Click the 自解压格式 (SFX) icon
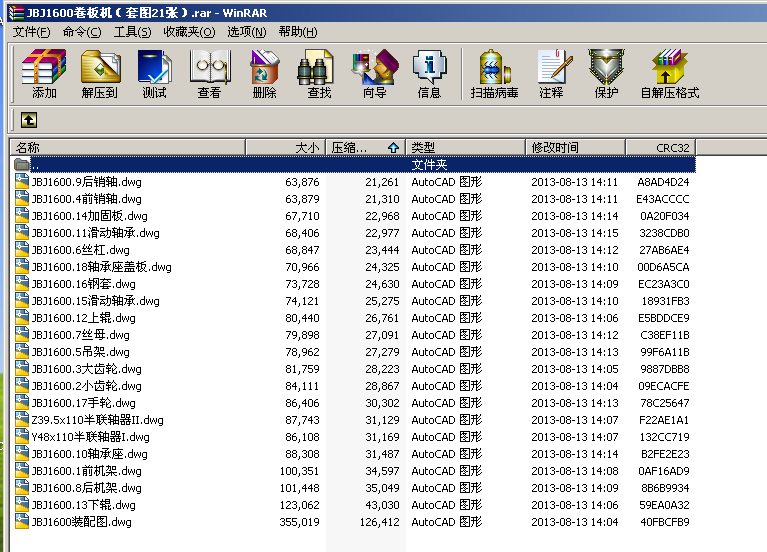 pyautogui.click(x=670, y=74)
